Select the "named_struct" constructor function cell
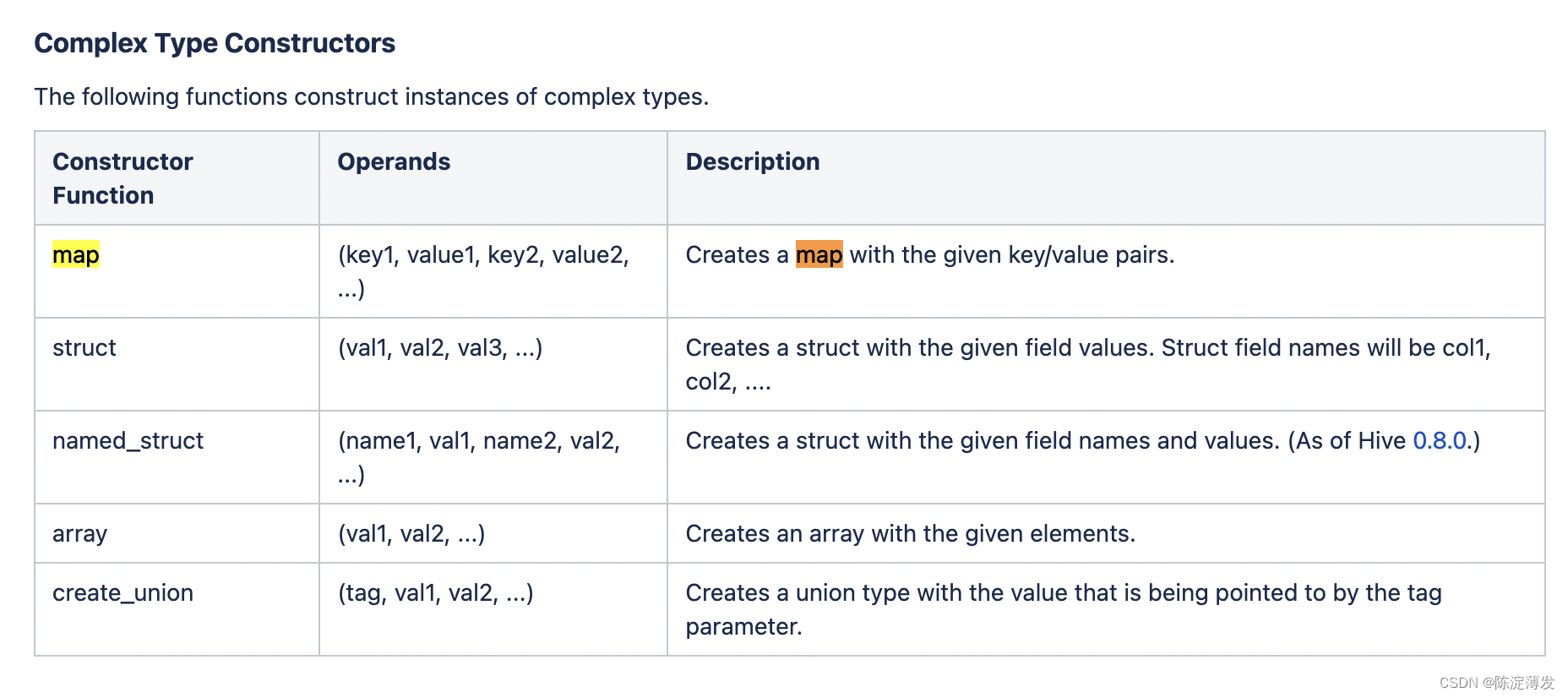This screenshot has height=698, width=1568. 177,457
